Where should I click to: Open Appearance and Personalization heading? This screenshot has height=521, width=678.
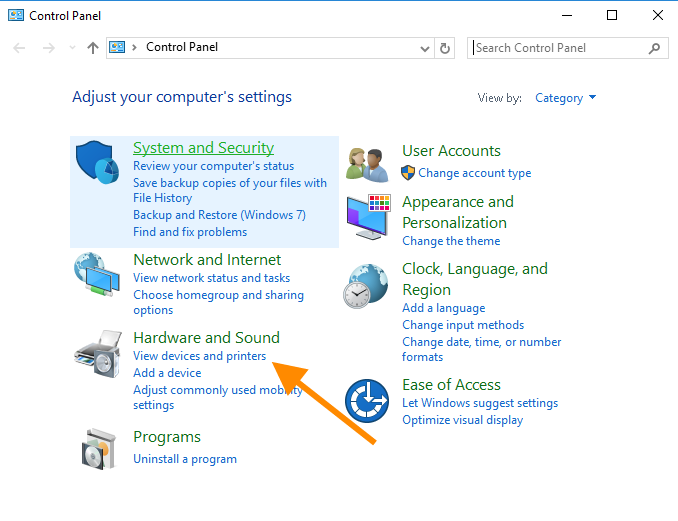coord(458,212)
